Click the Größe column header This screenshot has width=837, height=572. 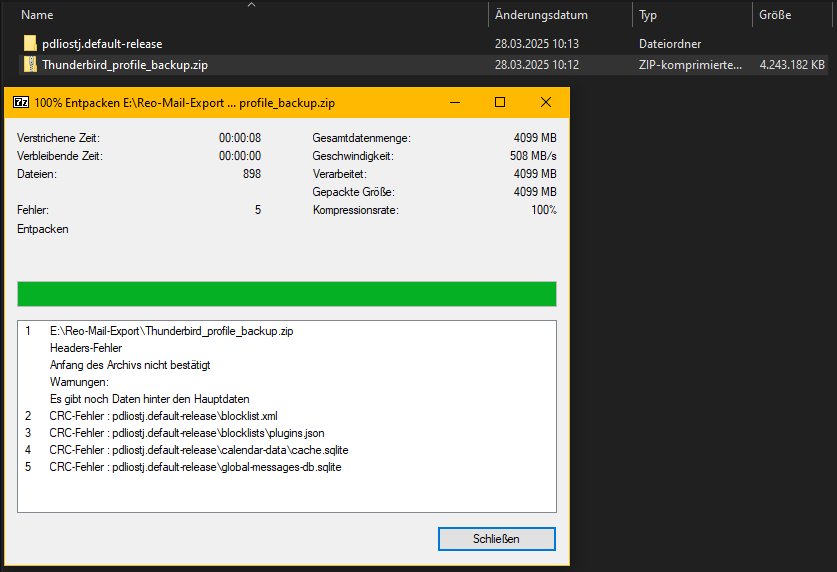coord(775,16)
